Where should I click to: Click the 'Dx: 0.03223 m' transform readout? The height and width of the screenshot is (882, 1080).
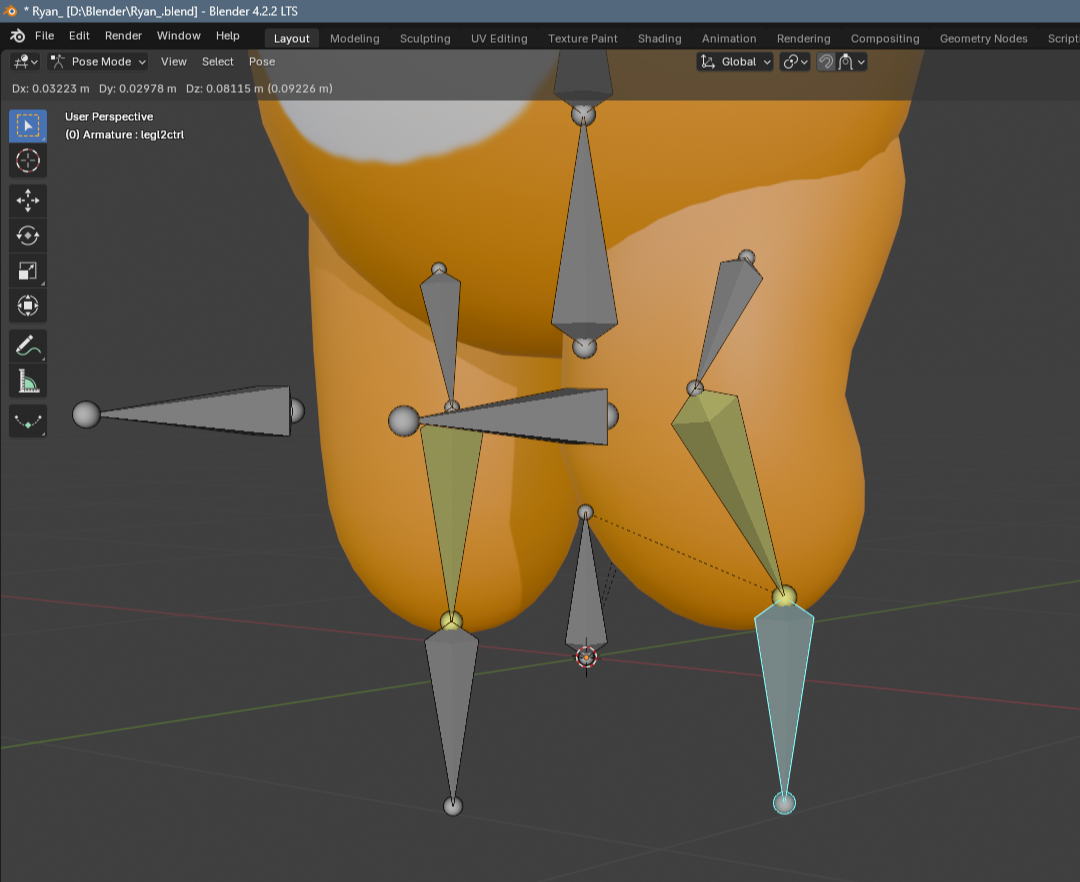[x=50, y=88]
